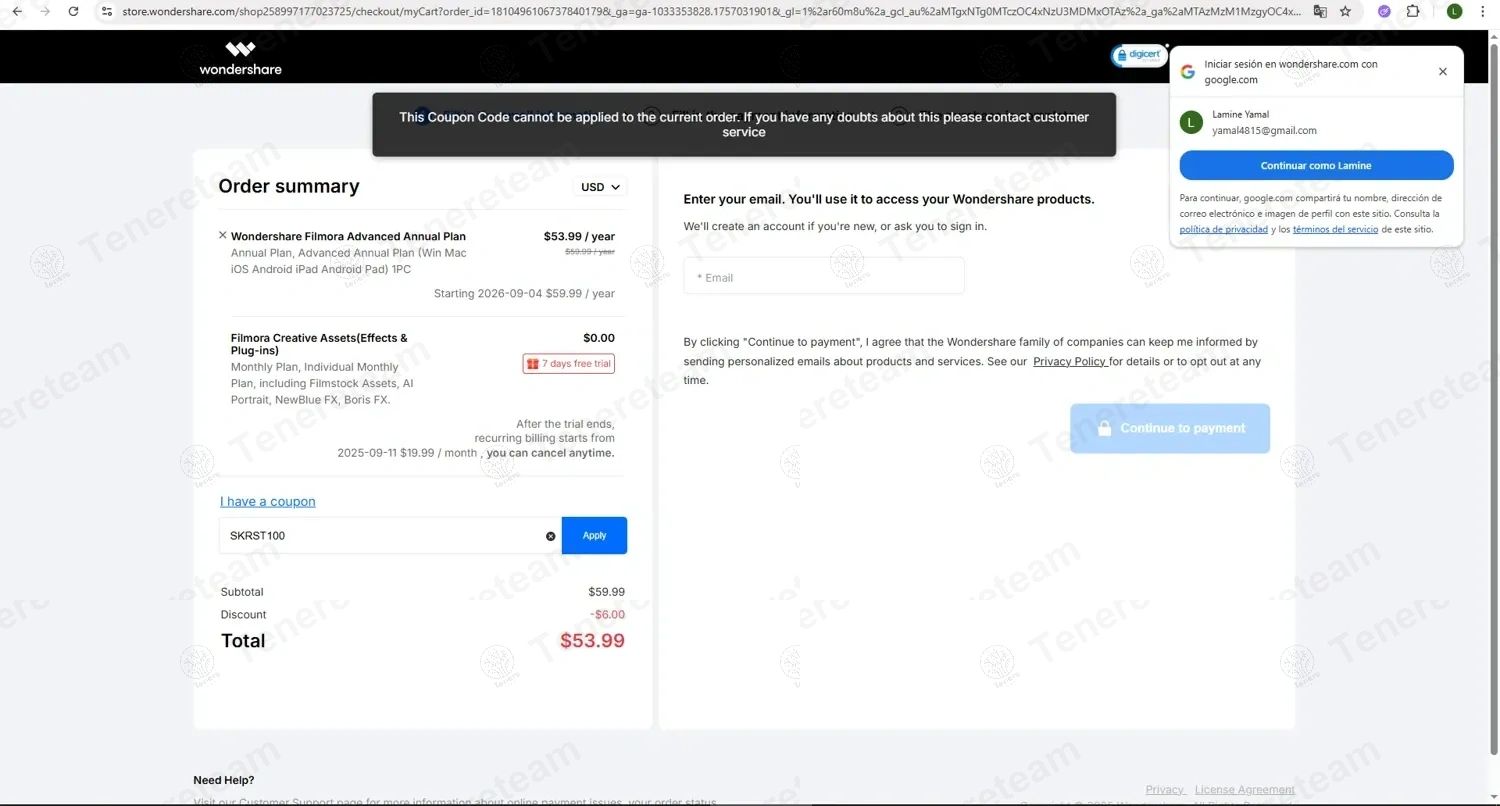Click Continuar como Lamine button
The height and width of the screenshot is (806, 1500).
tap(1316, 165)
